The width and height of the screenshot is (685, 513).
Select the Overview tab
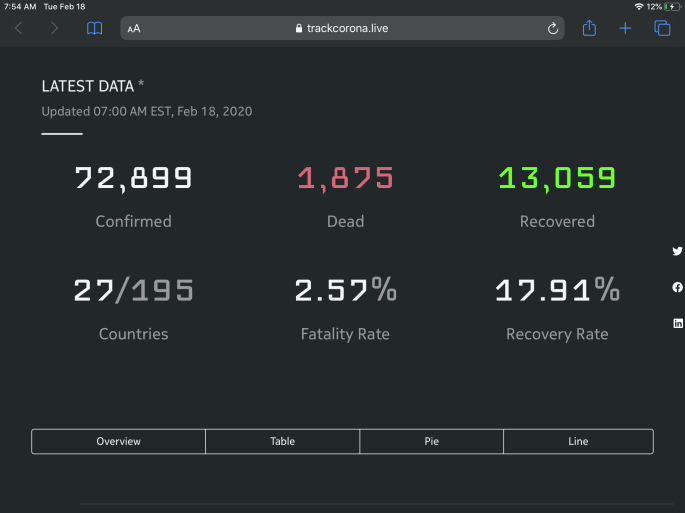(x=118, y=441)
